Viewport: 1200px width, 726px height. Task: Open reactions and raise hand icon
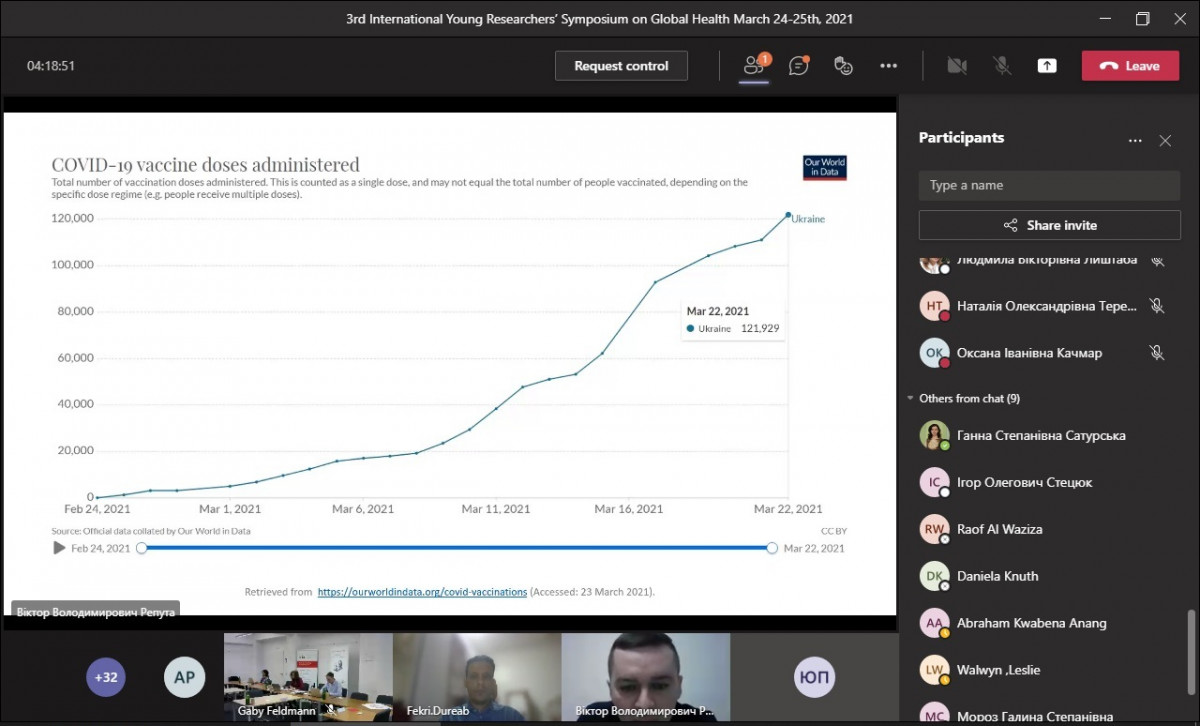(843, 66)
